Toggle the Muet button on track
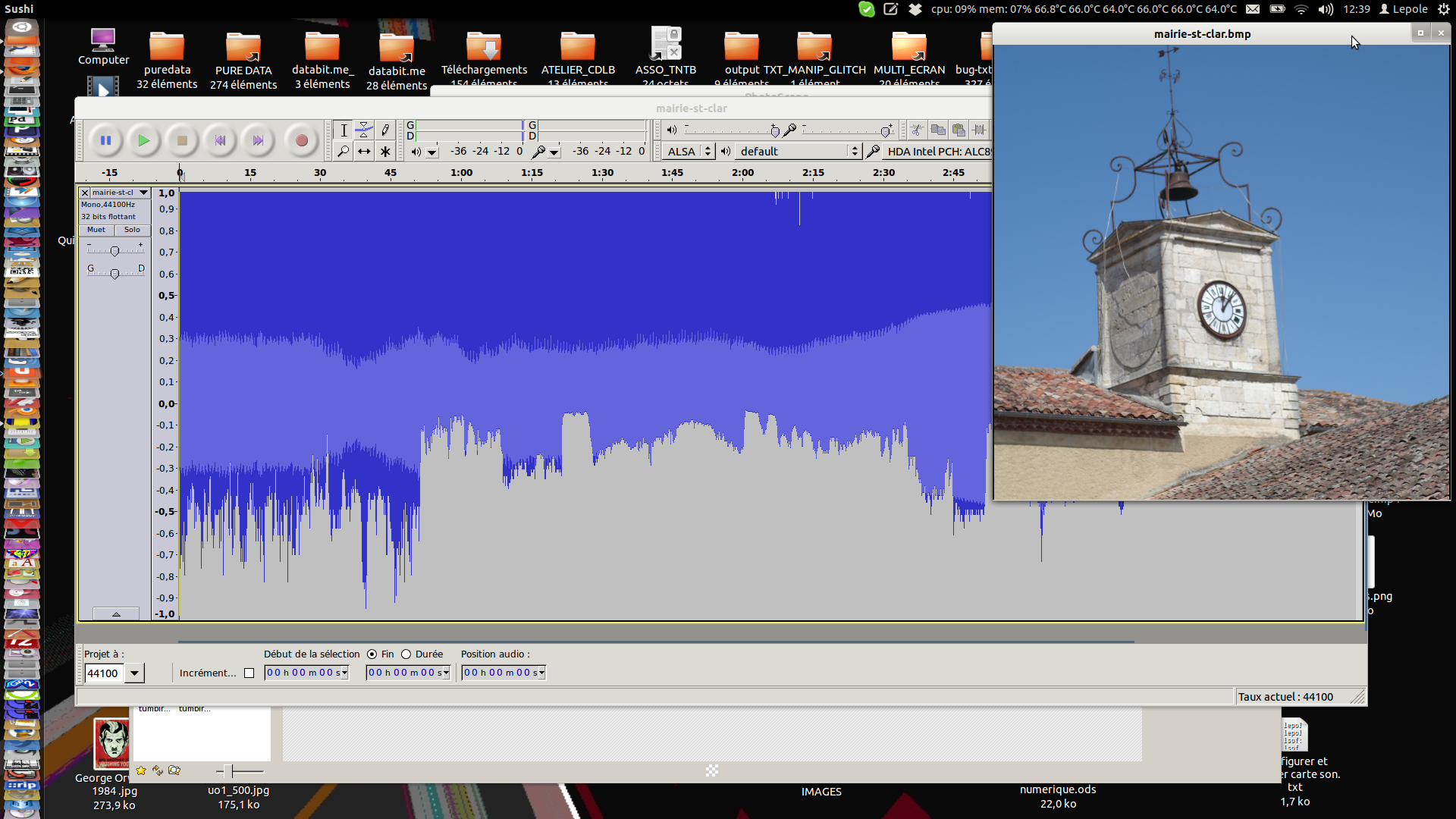 [x=96, y=230]
